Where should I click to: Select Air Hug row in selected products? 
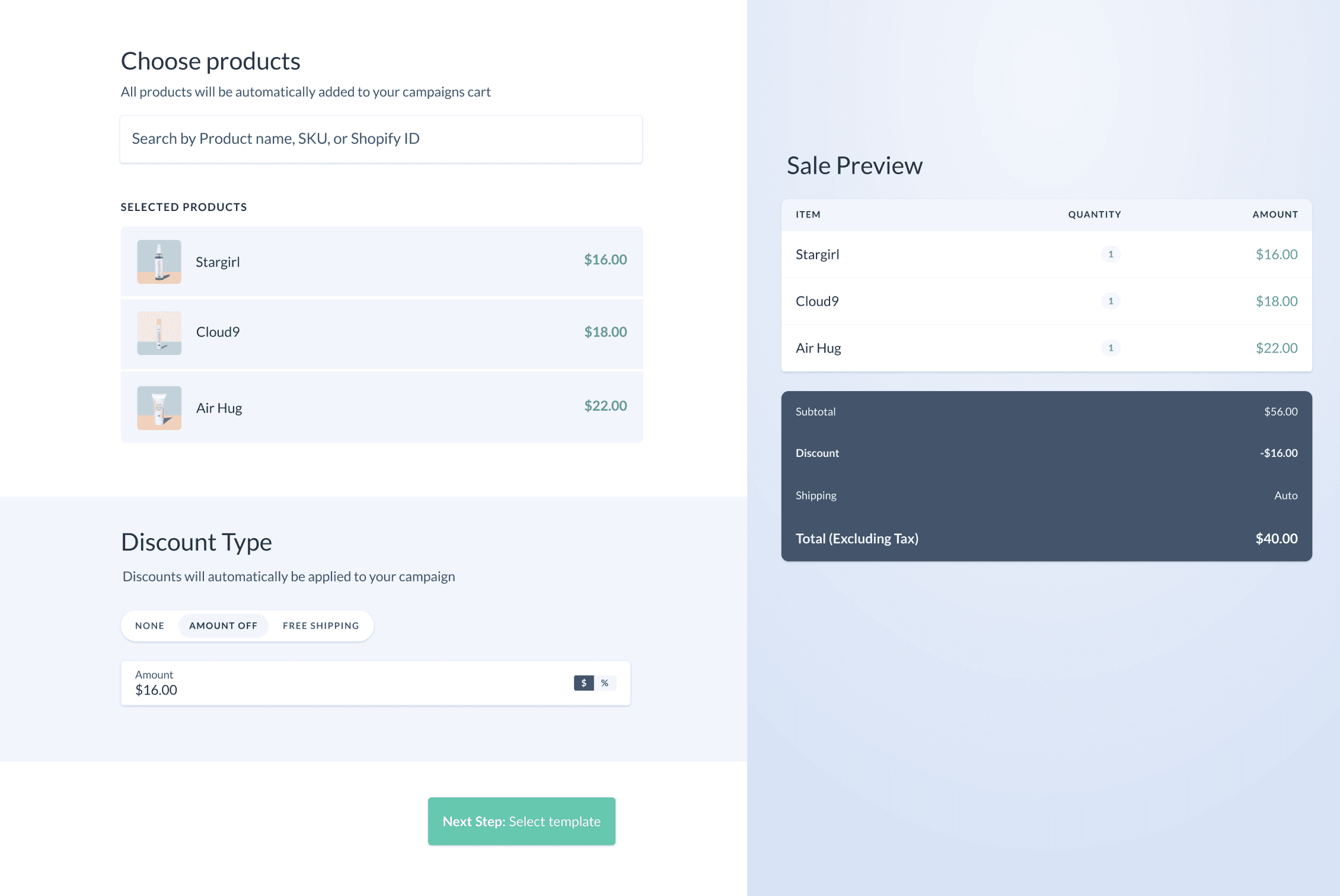click(382, 408)
